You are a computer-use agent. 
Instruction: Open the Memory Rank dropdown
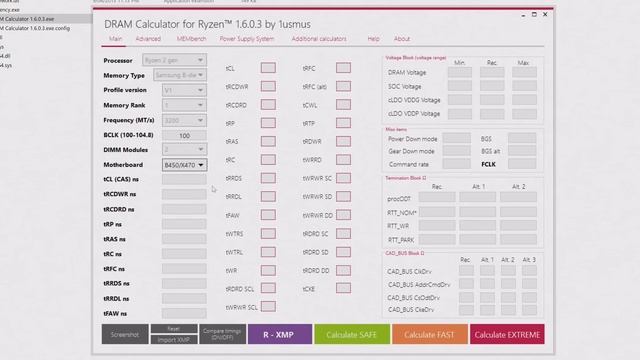(184, 105)
